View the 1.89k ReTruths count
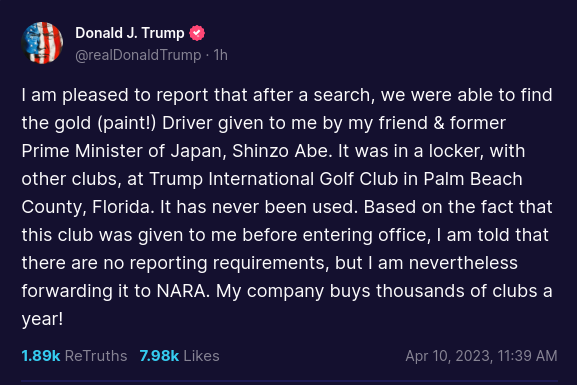This screenshot has width=577, height=385. coord(41,356)
